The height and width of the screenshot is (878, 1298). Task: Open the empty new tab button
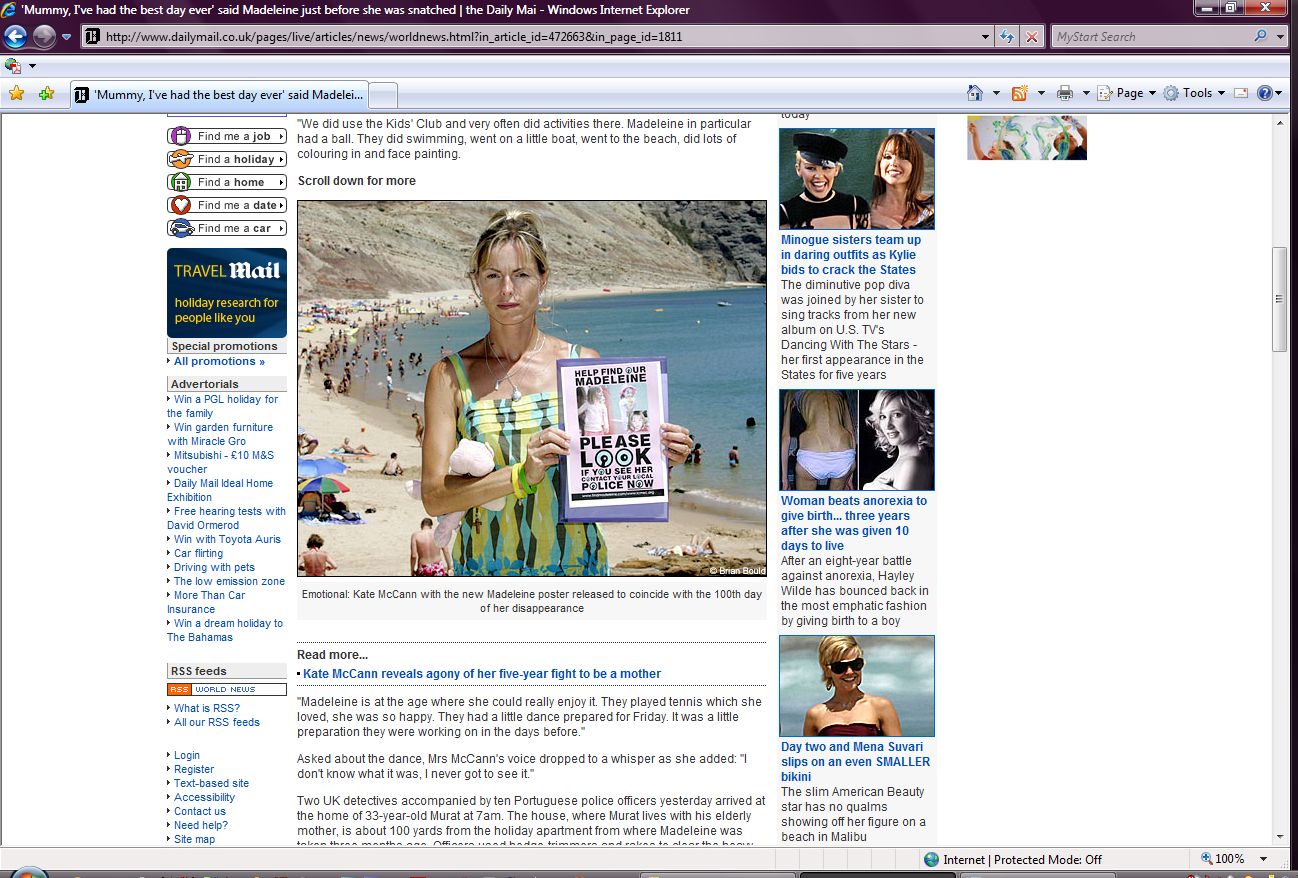[x=384, y=95]
